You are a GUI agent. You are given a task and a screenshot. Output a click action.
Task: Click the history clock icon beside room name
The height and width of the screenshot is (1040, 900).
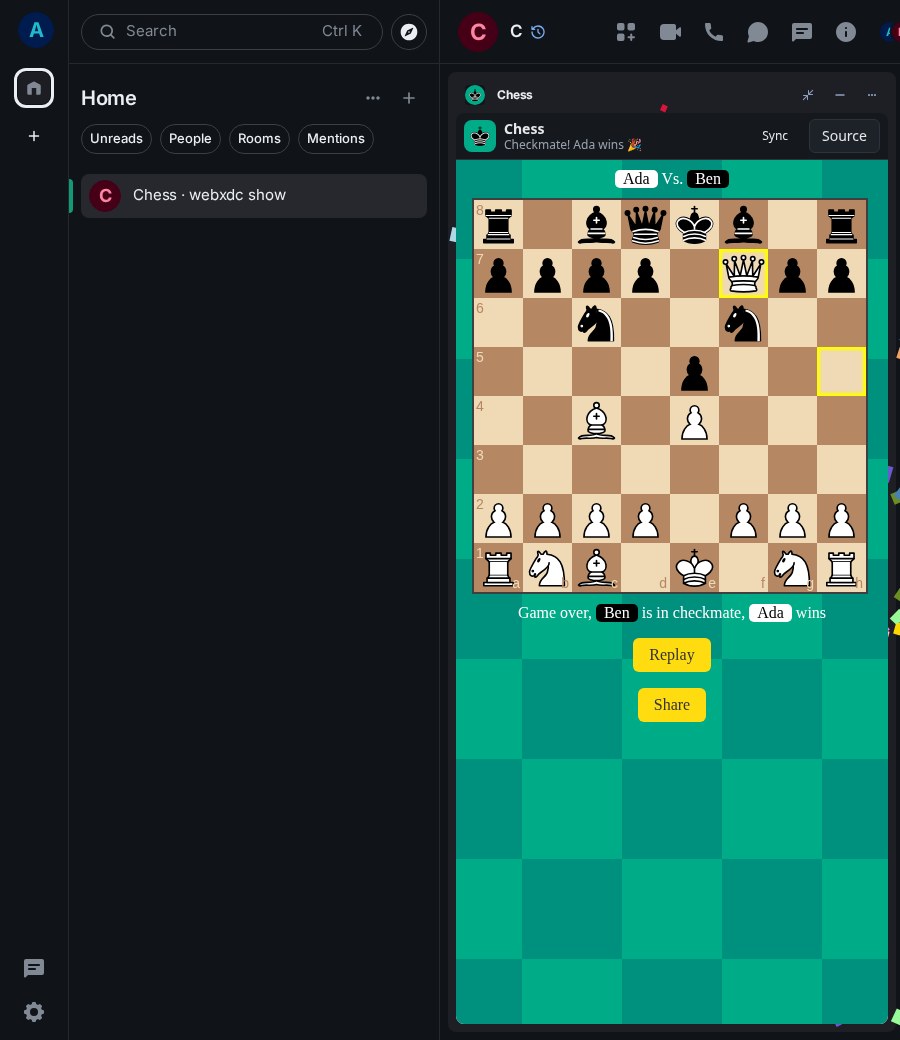538,32
